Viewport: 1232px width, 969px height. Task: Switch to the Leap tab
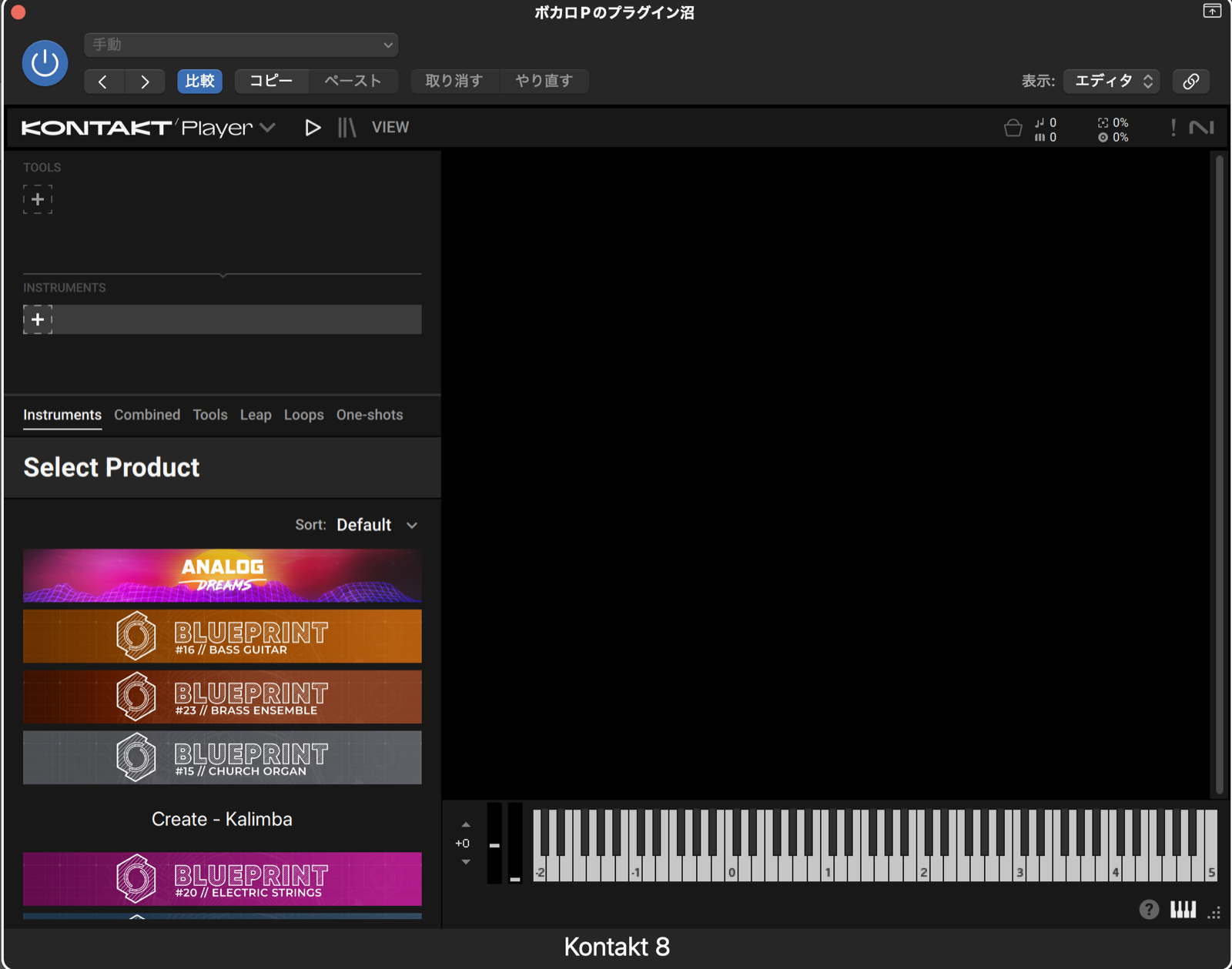[x=256, y=415]
